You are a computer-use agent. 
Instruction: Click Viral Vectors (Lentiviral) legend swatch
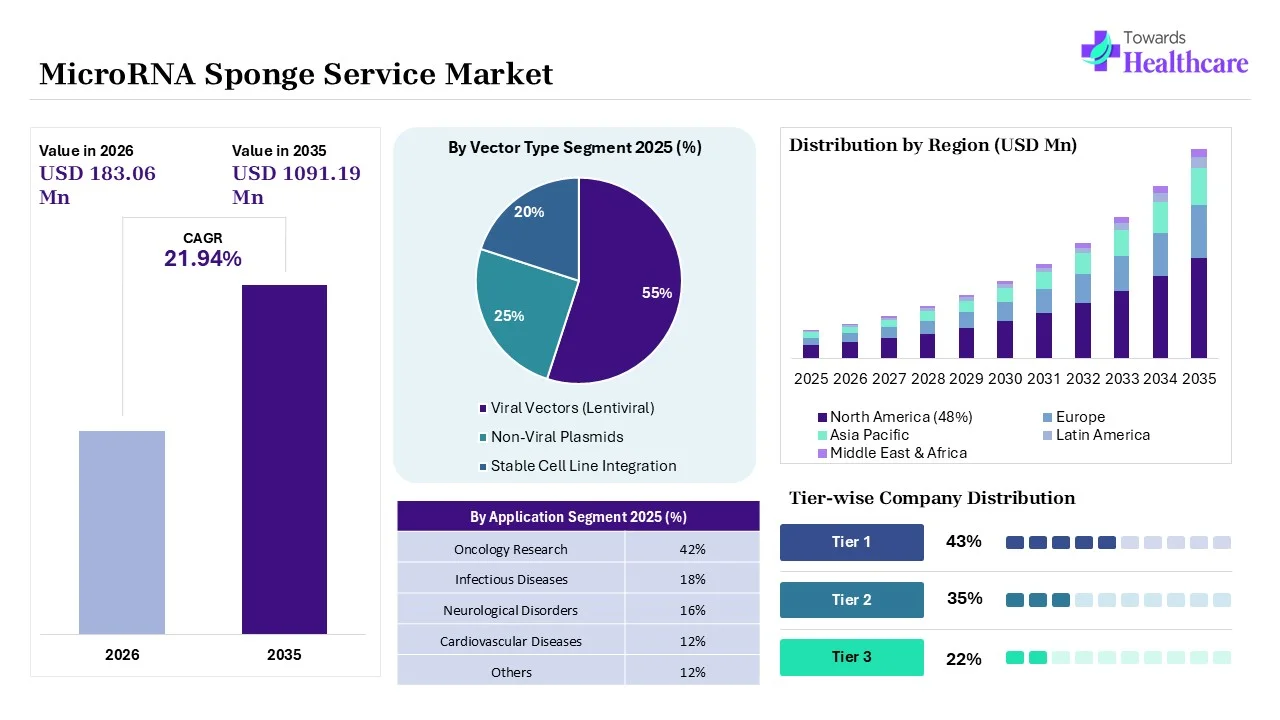483,408
